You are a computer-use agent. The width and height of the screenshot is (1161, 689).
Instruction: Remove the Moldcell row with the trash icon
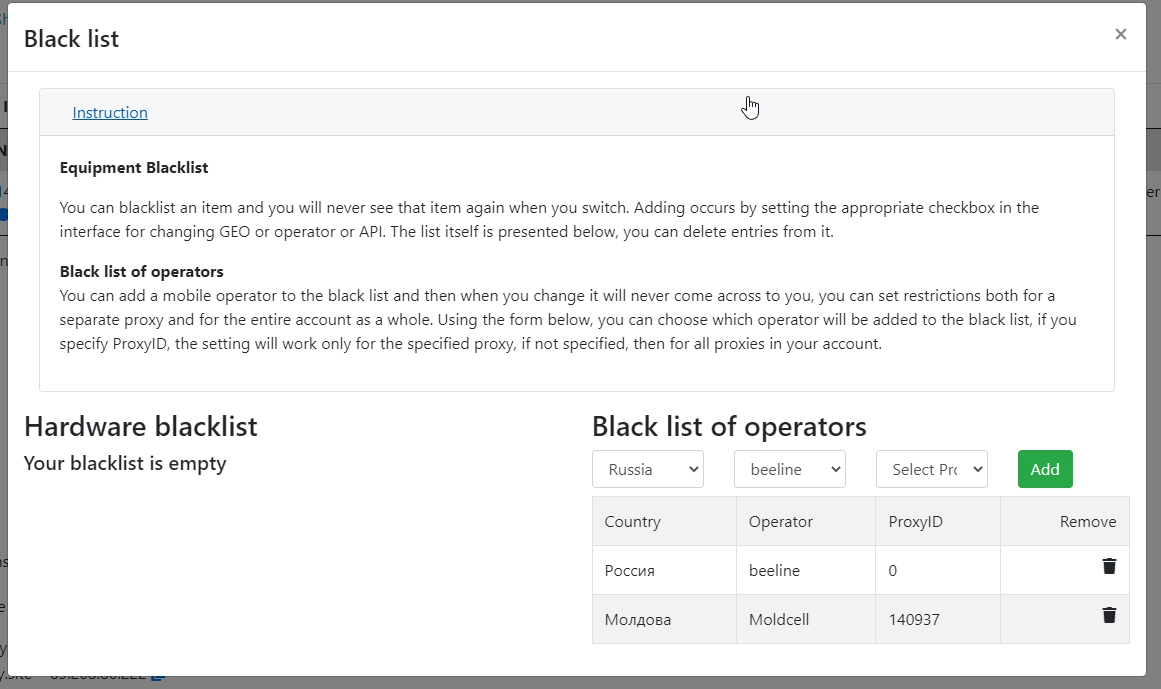click(x=1108, y=616)
